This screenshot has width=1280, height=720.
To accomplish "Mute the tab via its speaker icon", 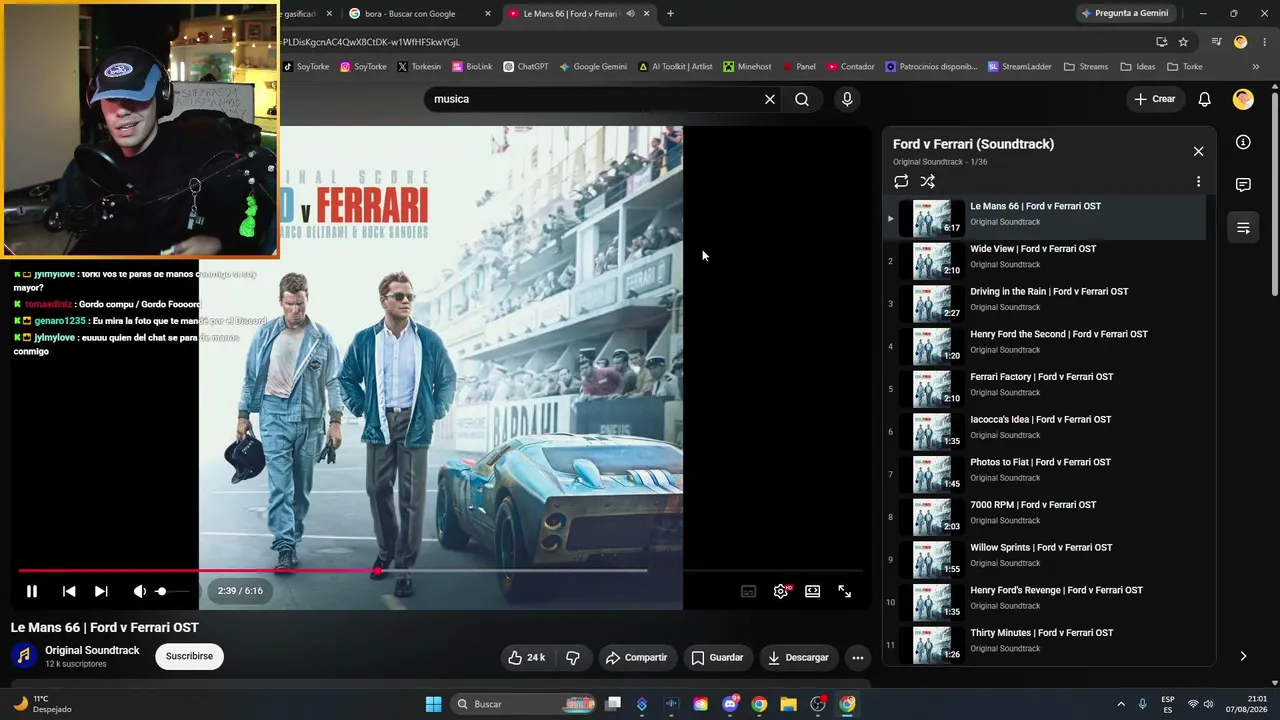I will pyautogui.click(x=630, y=14).
